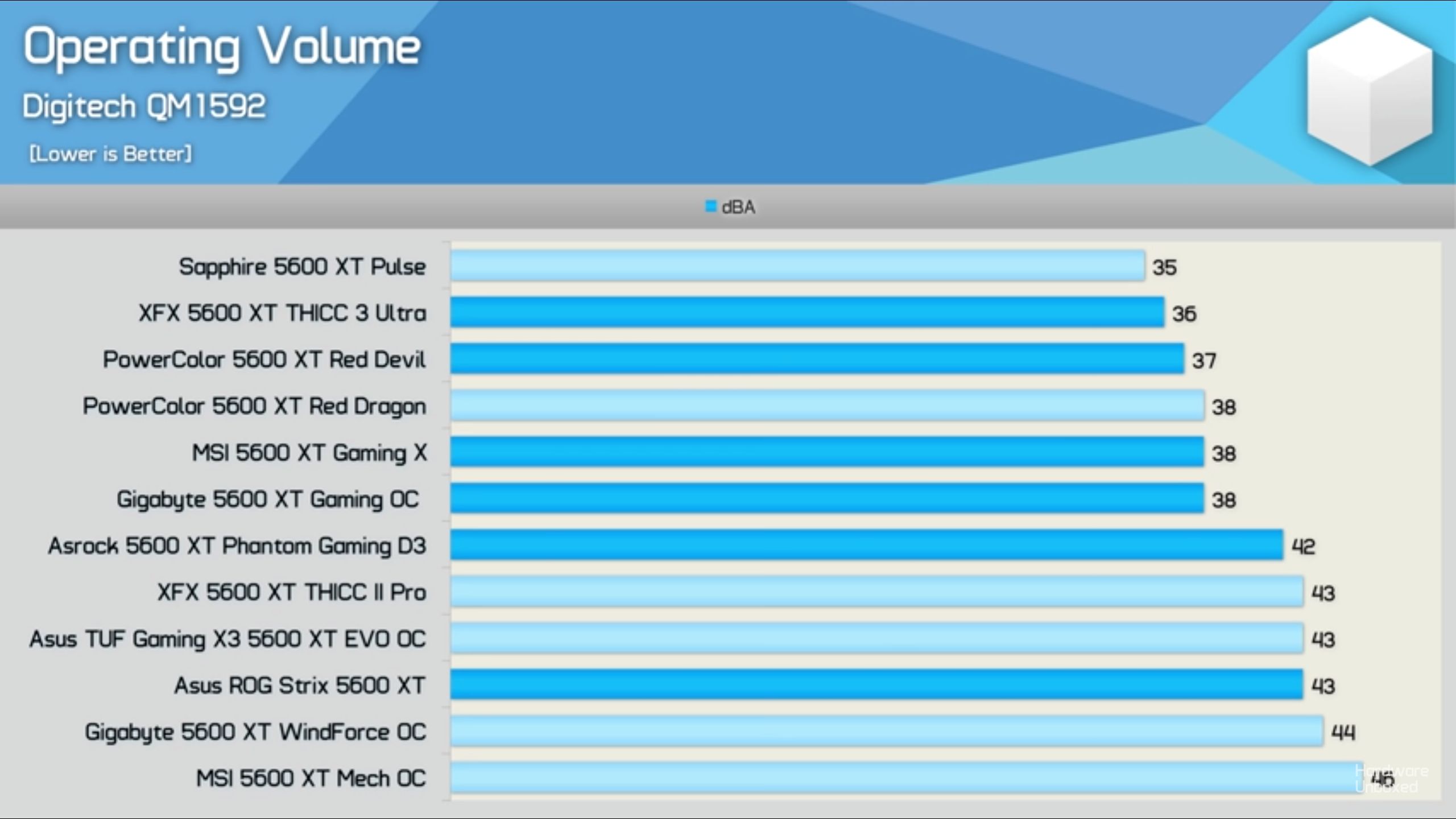1456x819 pixels.
Task: Select the Sapphire 5600 XT Pulse bar
Action: click(x=796, y=266)
